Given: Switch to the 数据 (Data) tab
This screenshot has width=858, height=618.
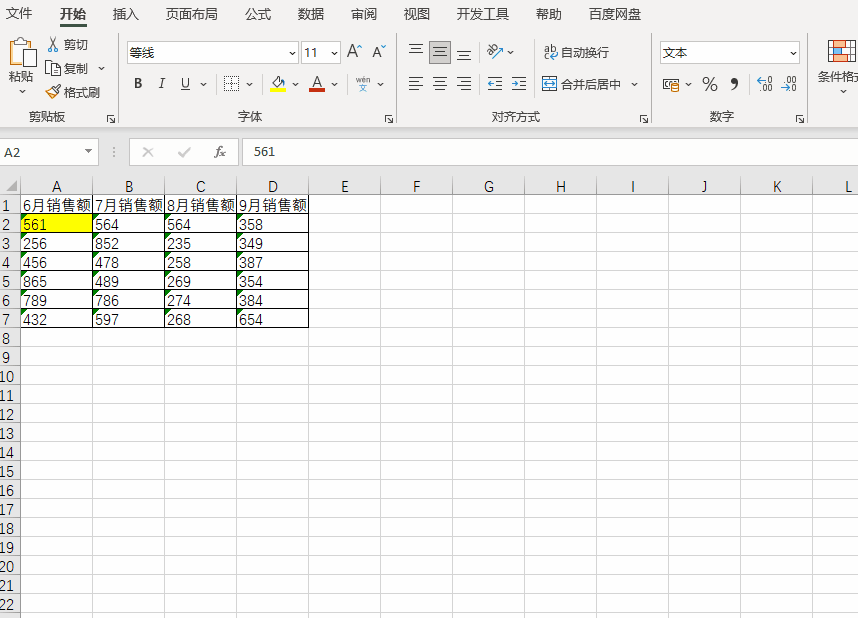Looking at the screenshot, I should (311, 14).
